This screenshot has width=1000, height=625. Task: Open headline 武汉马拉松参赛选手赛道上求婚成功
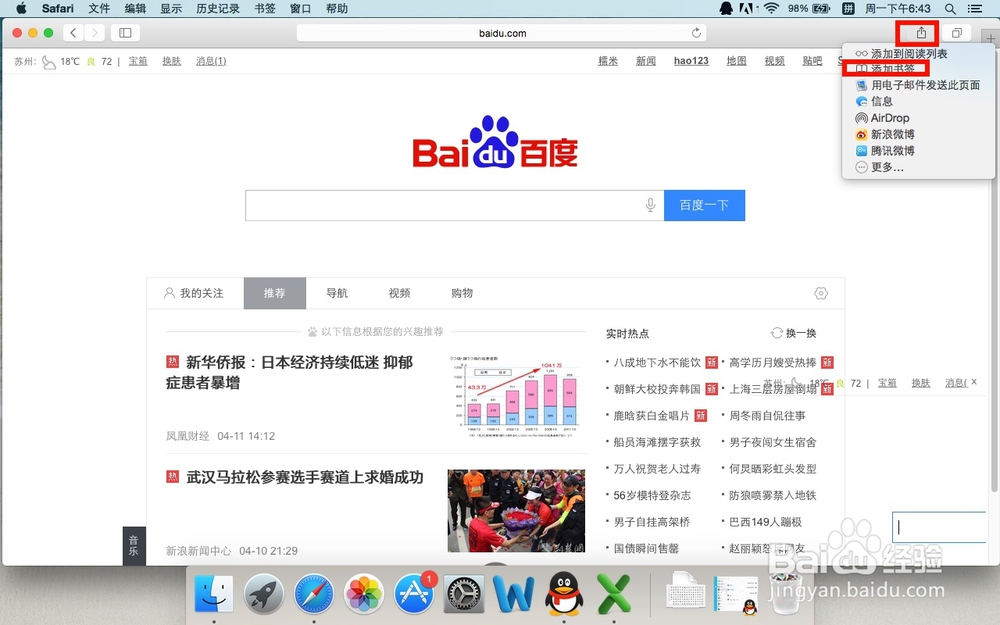(304, 477)
